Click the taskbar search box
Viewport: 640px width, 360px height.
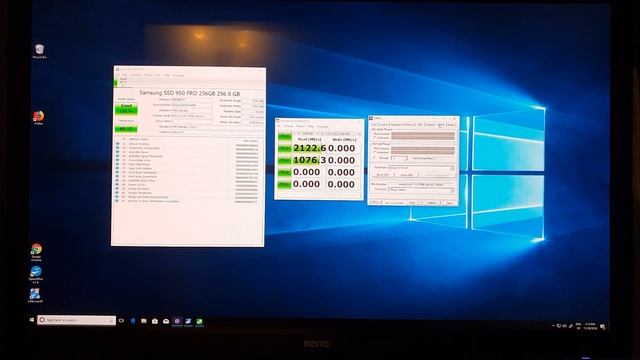point(76,320)
